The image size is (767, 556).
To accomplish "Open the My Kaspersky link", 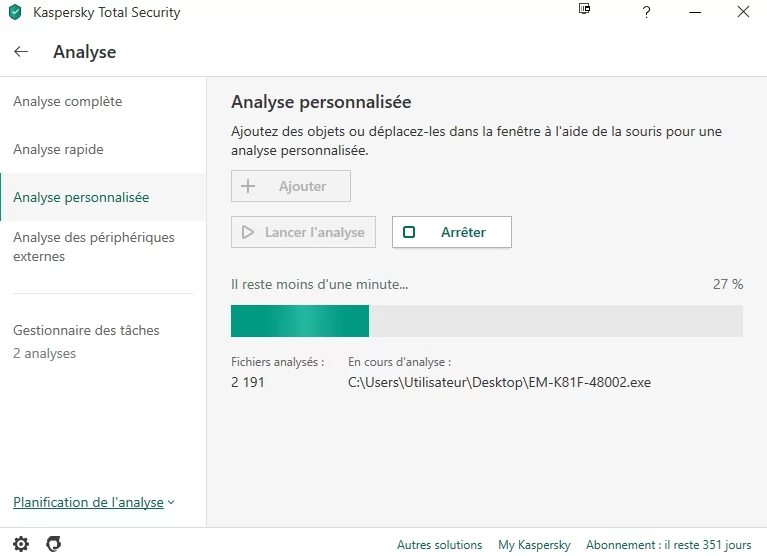I will (534, 545).
